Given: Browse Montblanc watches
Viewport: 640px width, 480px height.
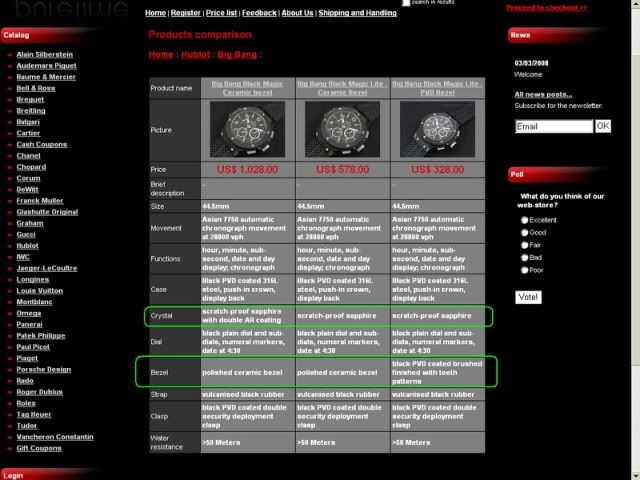Looking at the screenshot, I should pos(34,302).
